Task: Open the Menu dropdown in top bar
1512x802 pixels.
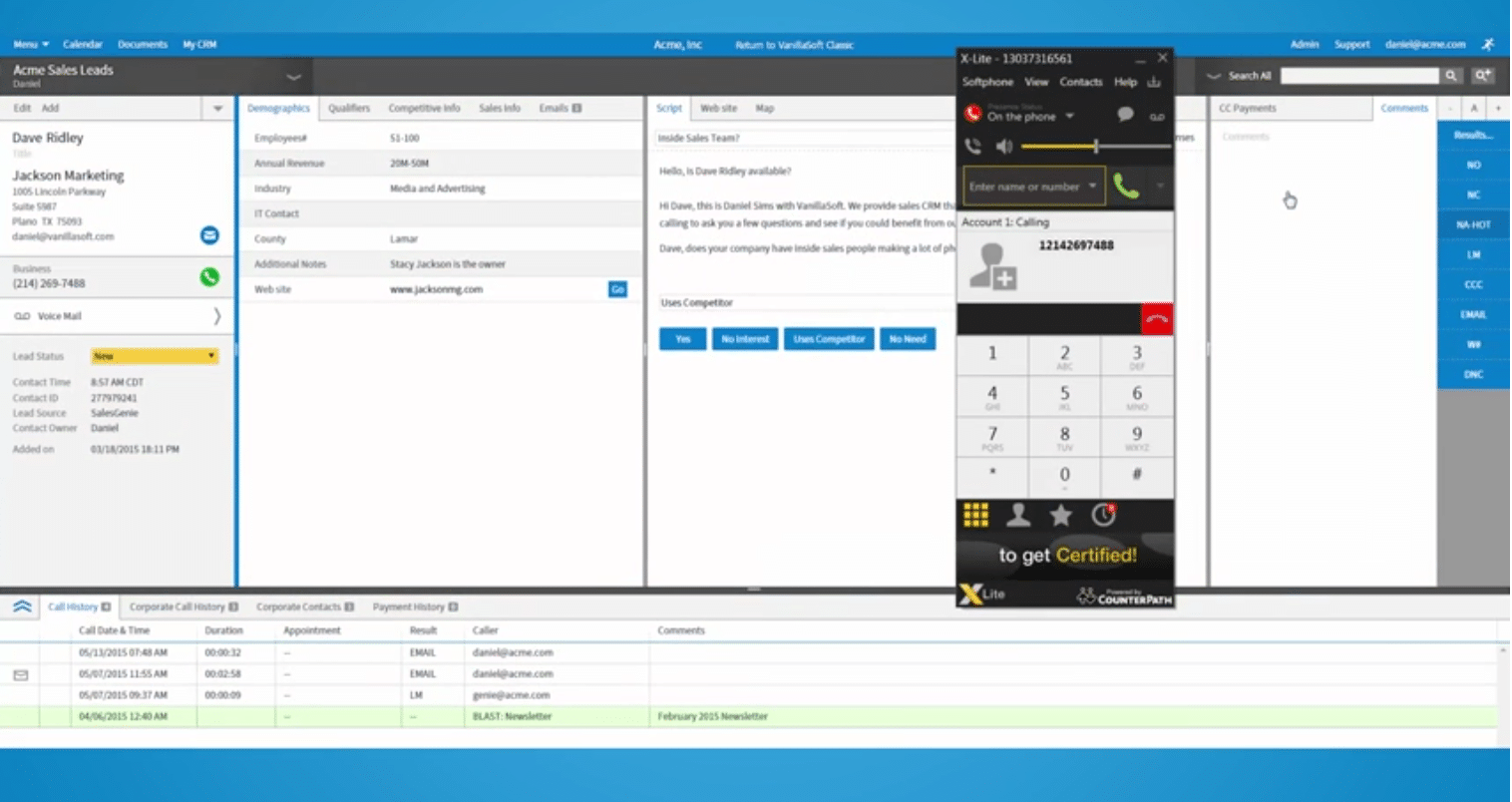Action: (31, 45)
